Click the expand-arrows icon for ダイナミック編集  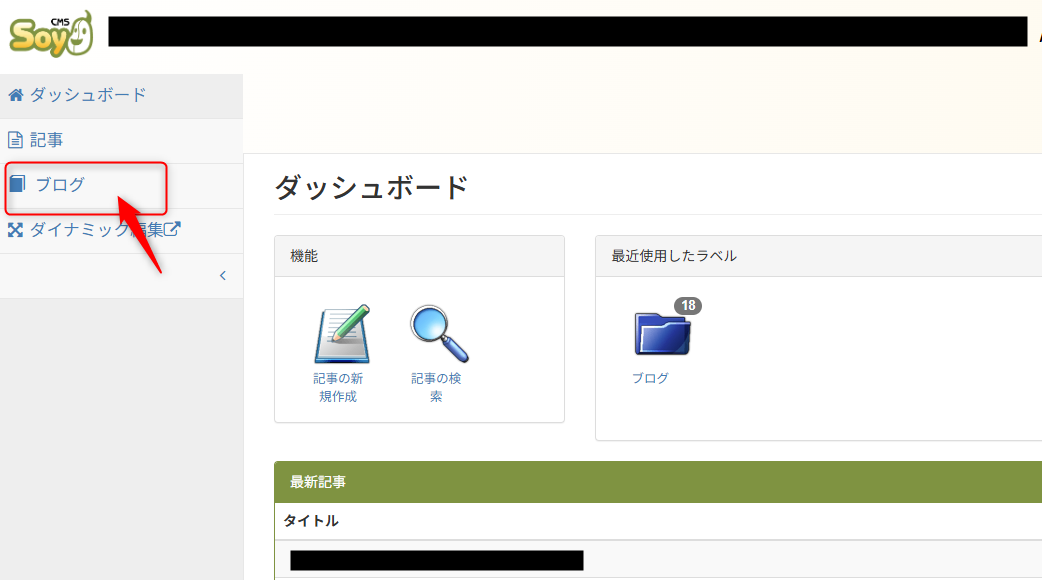tap(15, 230)
